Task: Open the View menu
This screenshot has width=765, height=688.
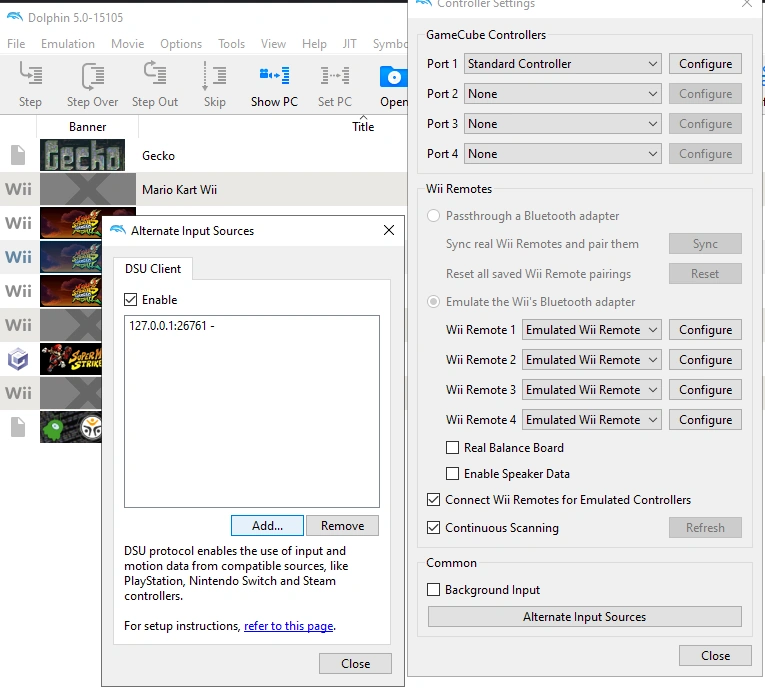Action: coord(273,43)
